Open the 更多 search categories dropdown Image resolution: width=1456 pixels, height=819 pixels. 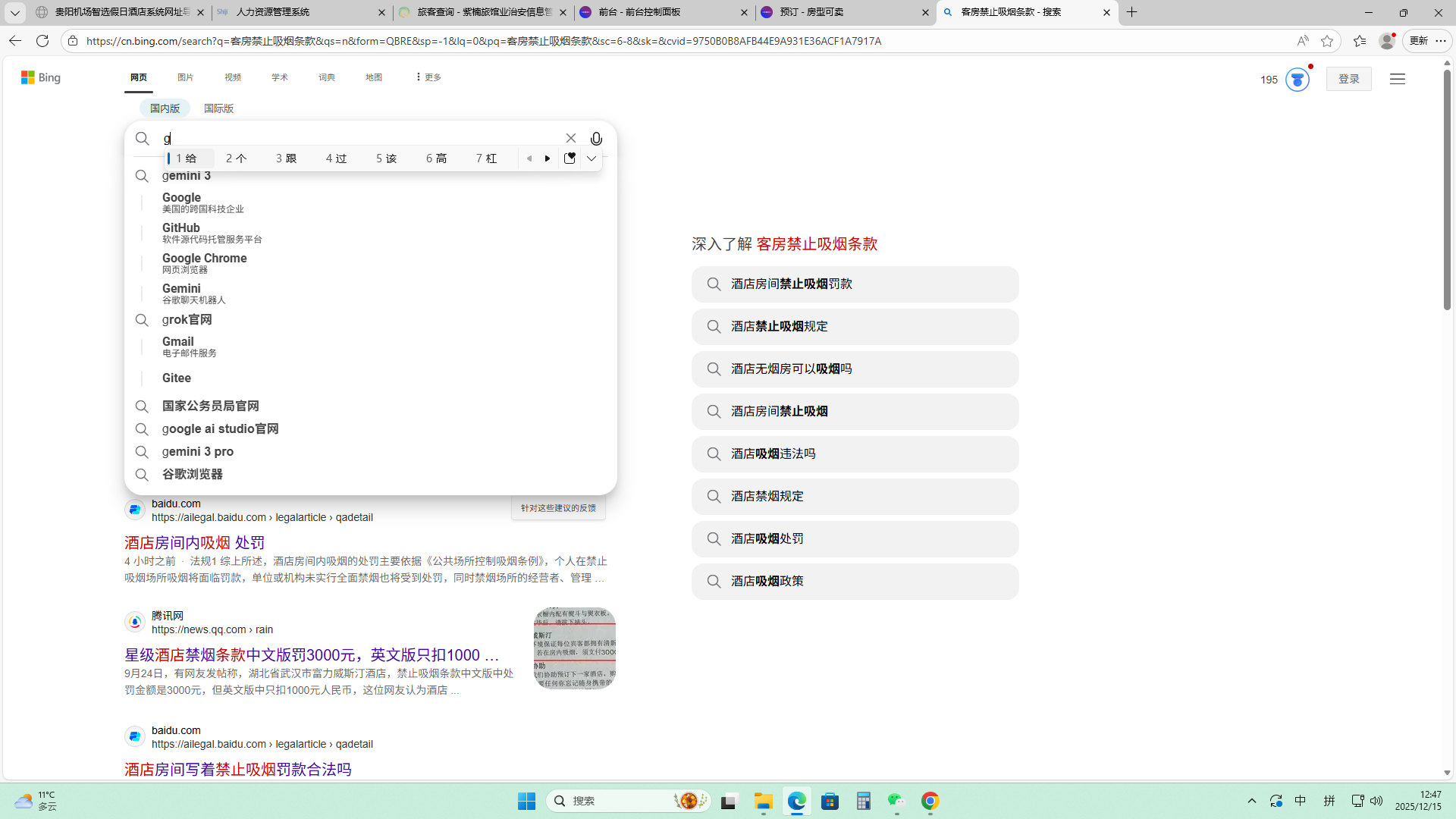pyautogui.click(x=428, y=77)
